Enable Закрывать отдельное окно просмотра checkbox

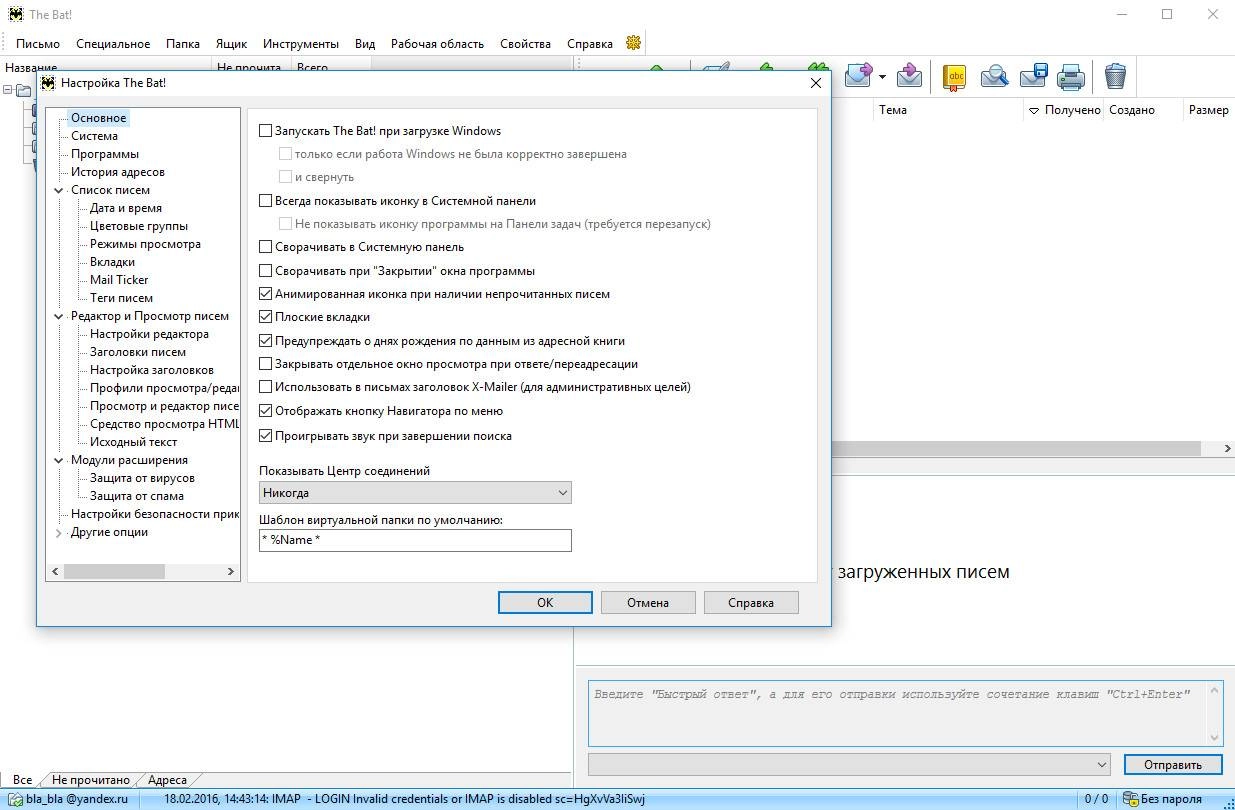(266, 364)
